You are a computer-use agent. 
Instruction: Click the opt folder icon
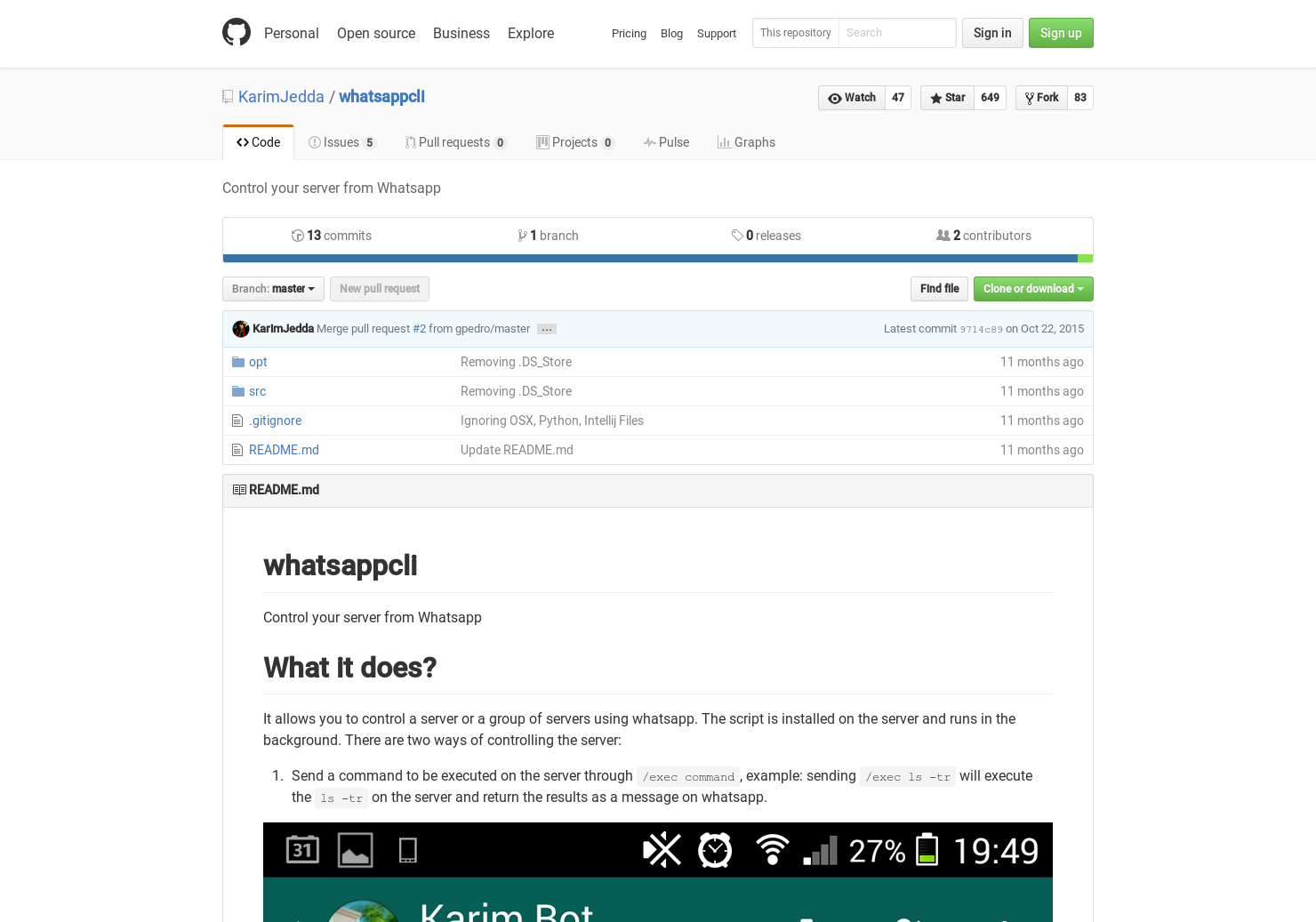coord(238,362)
